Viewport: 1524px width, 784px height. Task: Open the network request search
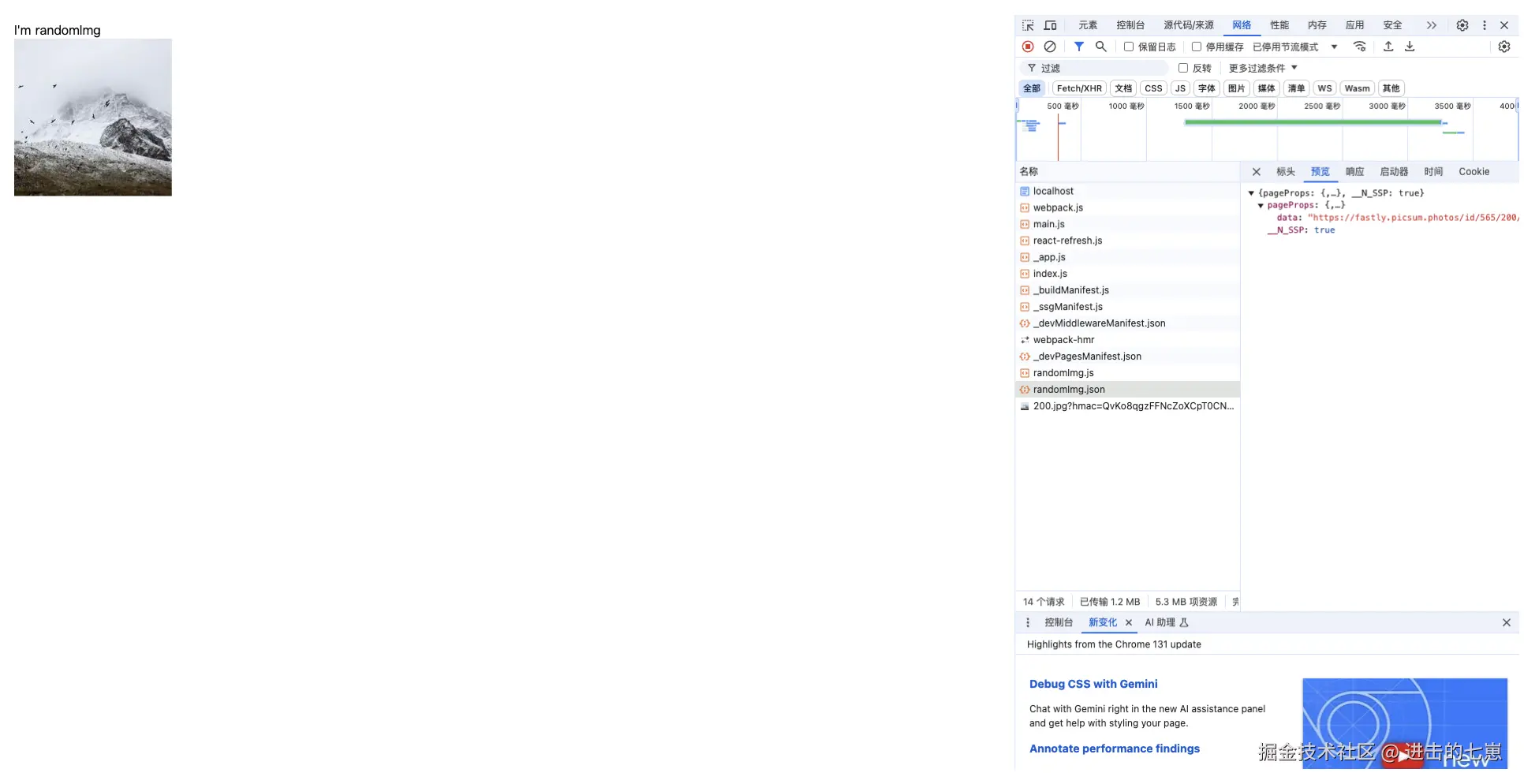tap(1101, 46)
